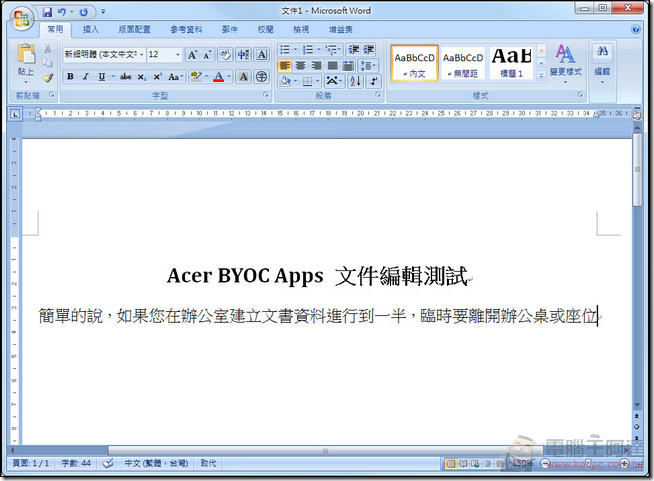Toggle Bold formatting
This screenshot has height=481, width=654.
coord(70,76)
